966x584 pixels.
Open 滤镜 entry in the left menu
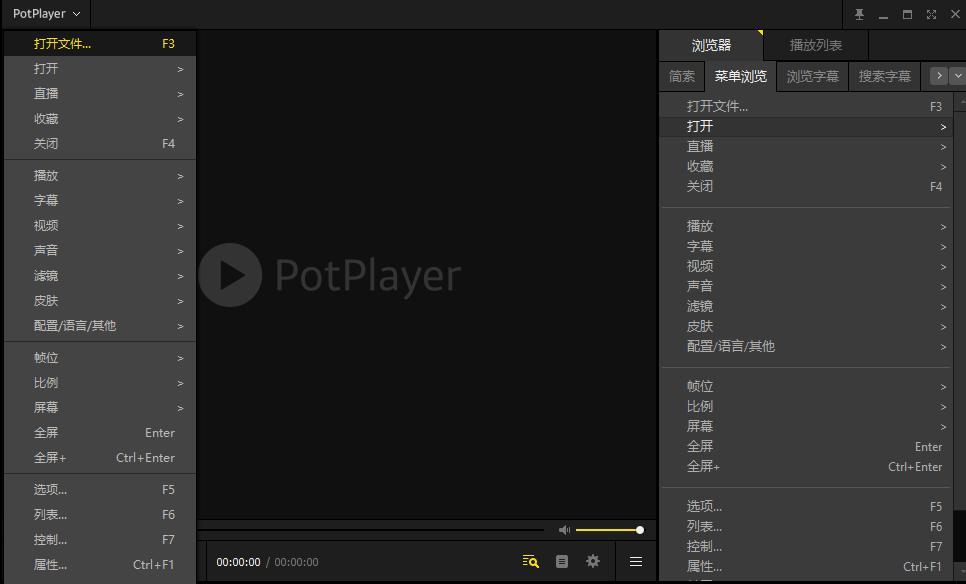click(100, 276)
